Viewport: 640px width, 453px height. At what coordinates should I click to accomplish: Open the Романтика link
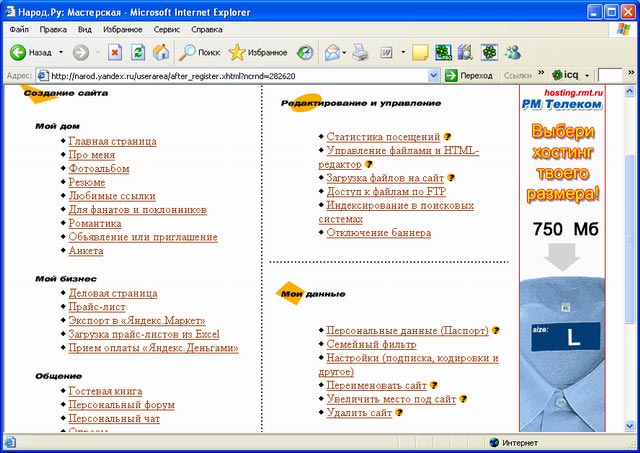point(95,223)
